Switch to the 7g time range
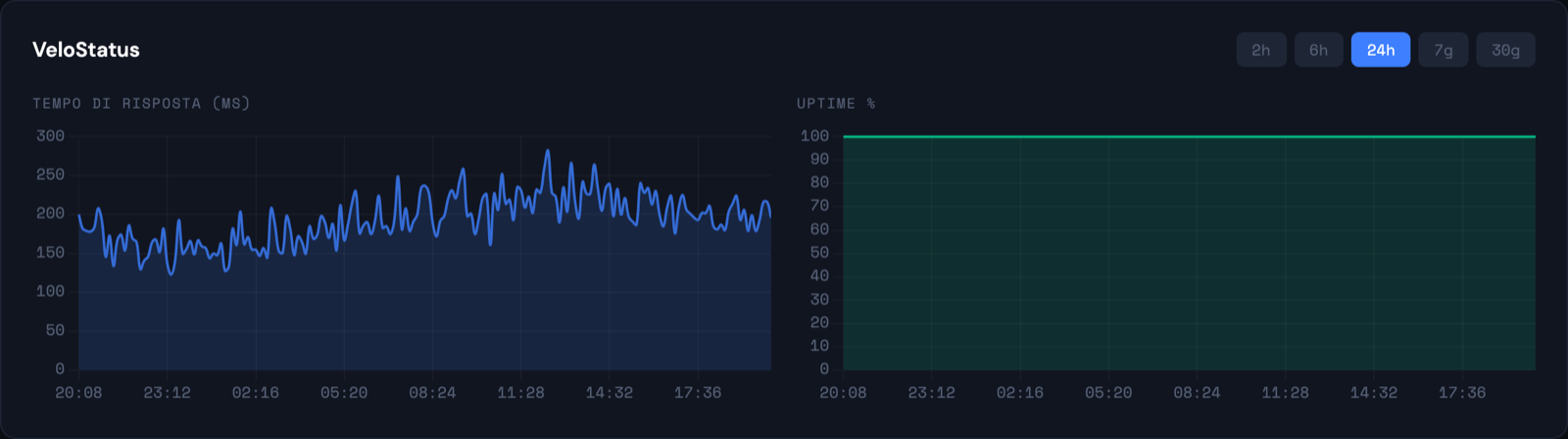Screen dimensions: 1568x439 point(1444,50)
